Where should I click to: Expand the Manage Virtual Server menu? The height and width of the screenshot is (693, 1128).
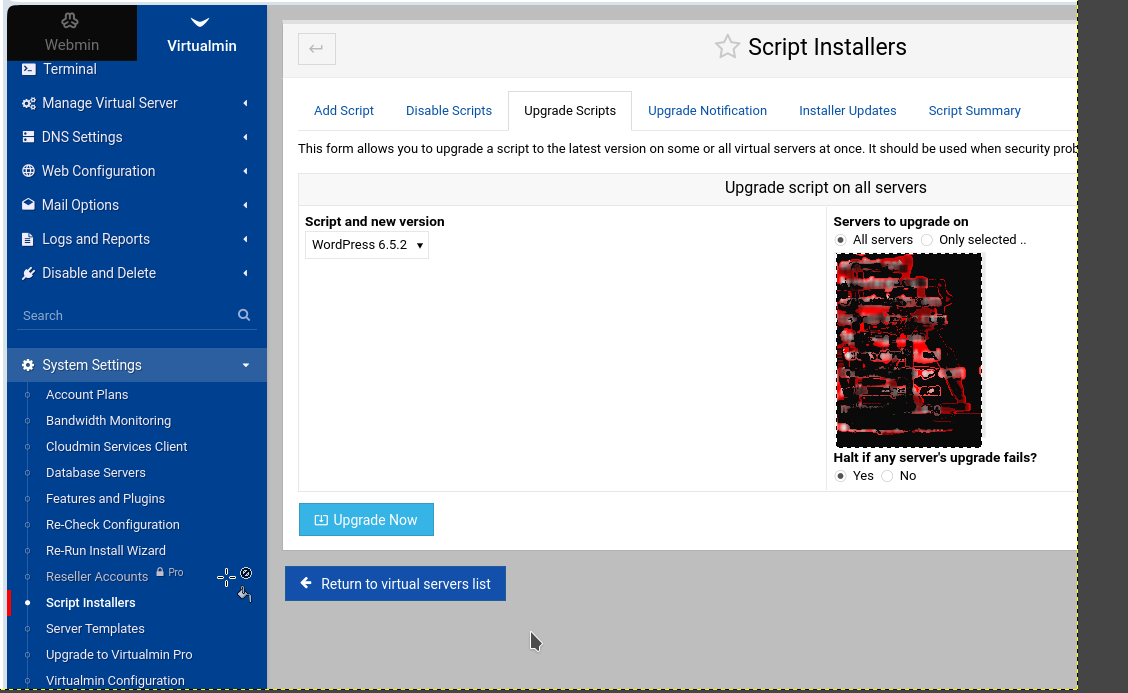pyautogui.click(x=137, y=103)
